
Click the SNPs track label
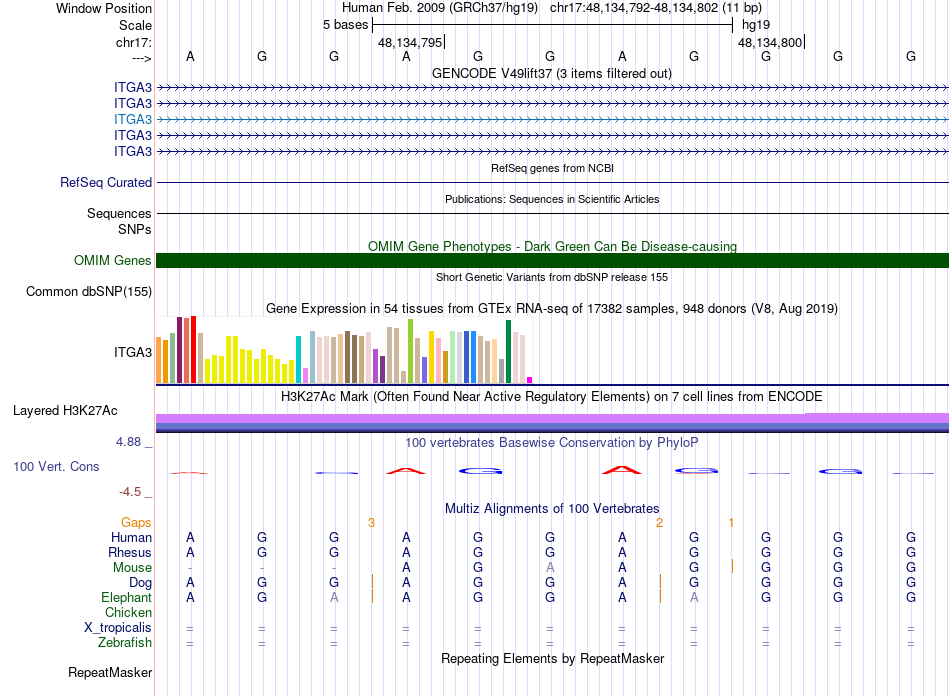click(x=135, y=230)
